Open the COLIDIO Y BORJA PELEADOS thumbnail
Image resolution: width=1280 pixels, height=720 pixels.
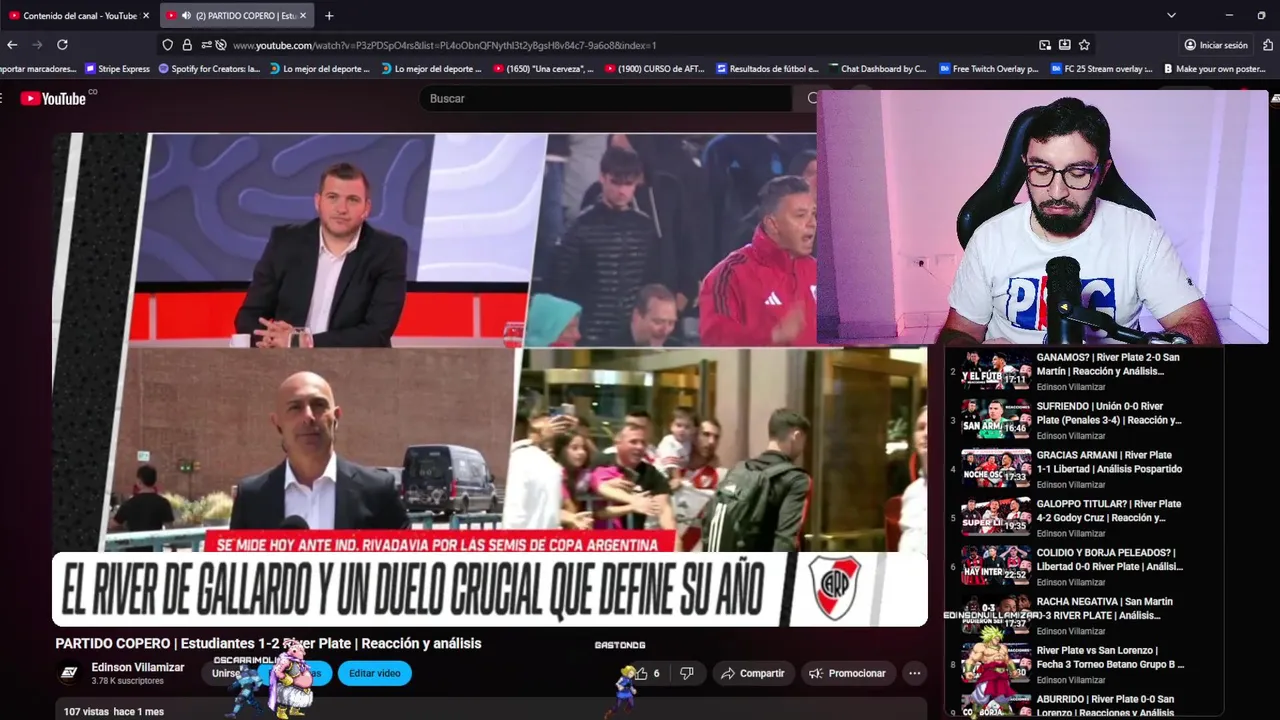996,566
